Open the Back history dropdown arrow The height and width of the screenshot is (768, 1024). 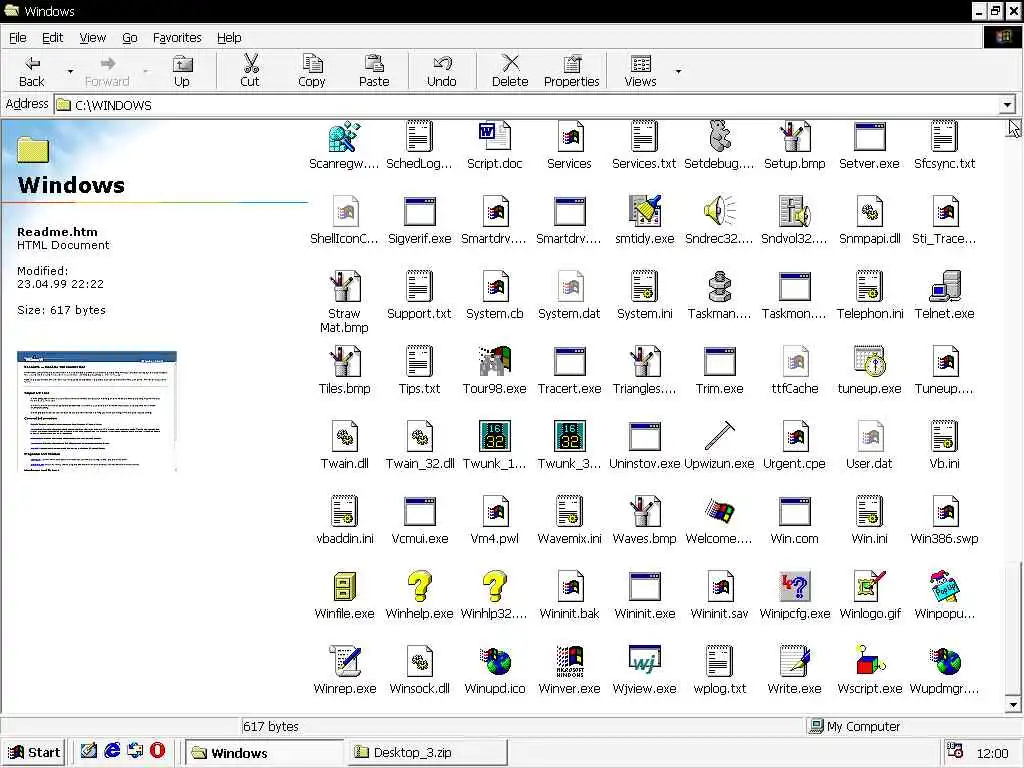(71, 71)
